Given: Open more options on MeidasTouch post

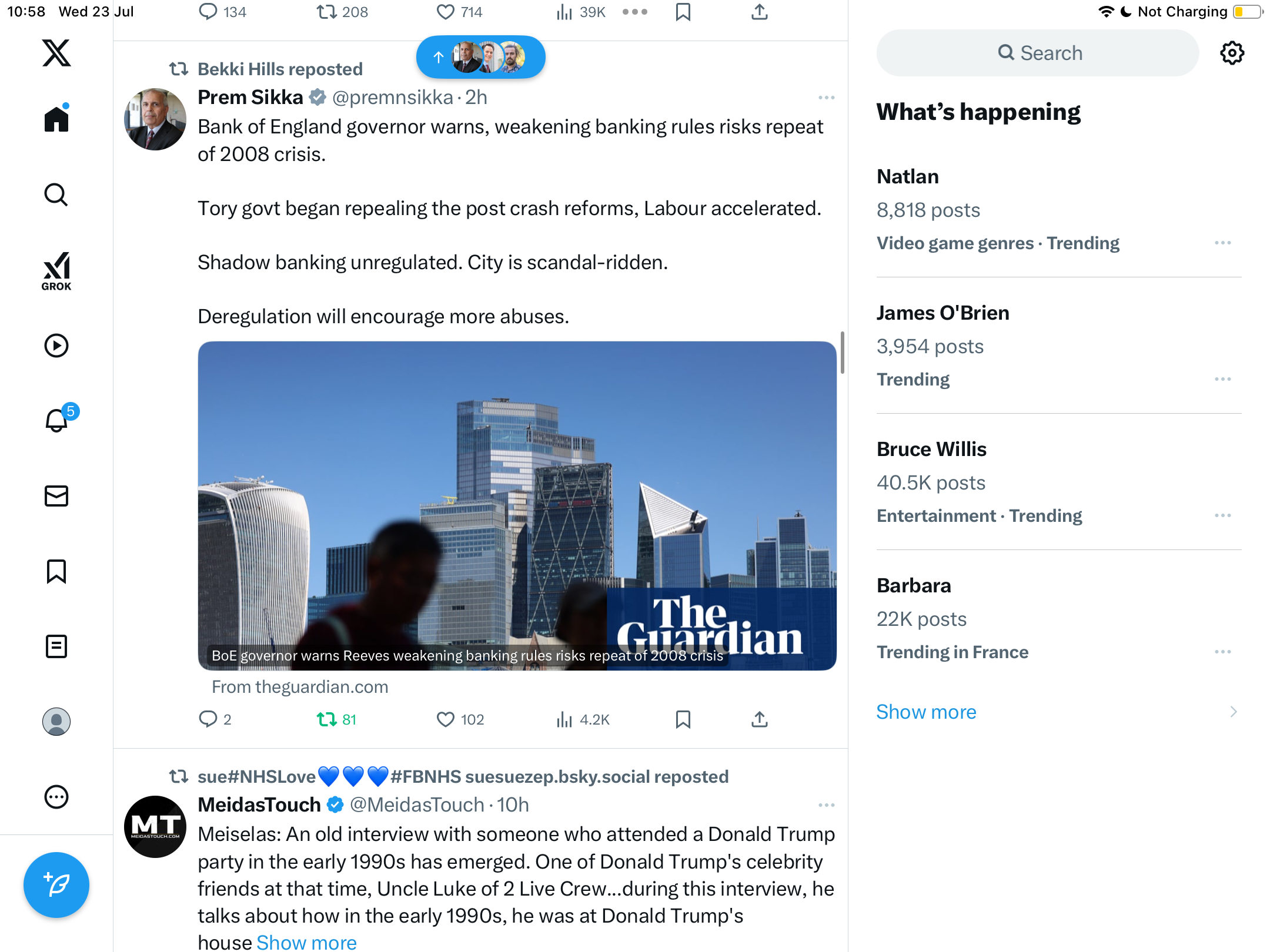Looking at the screenshot, I should tap(827, 805).
